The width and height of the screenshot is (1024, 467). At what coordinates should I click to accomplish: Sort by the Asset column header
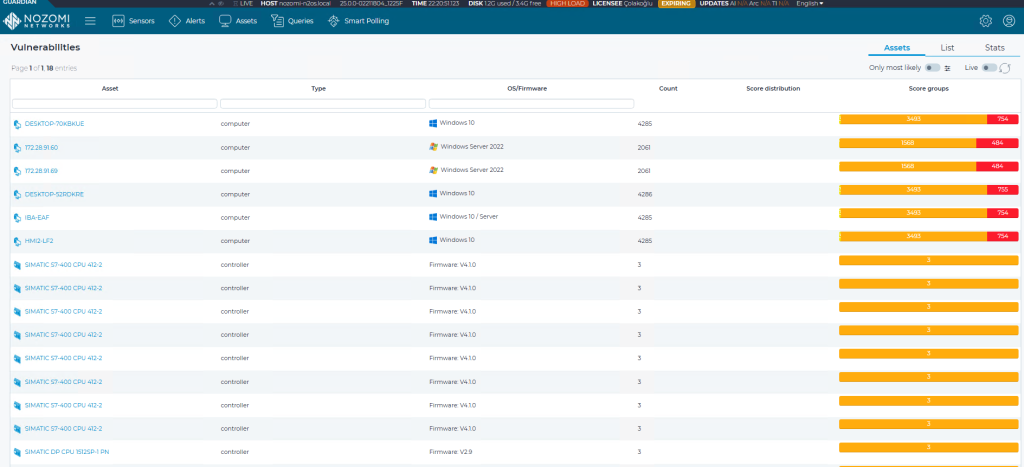click(x=110, y=89)
